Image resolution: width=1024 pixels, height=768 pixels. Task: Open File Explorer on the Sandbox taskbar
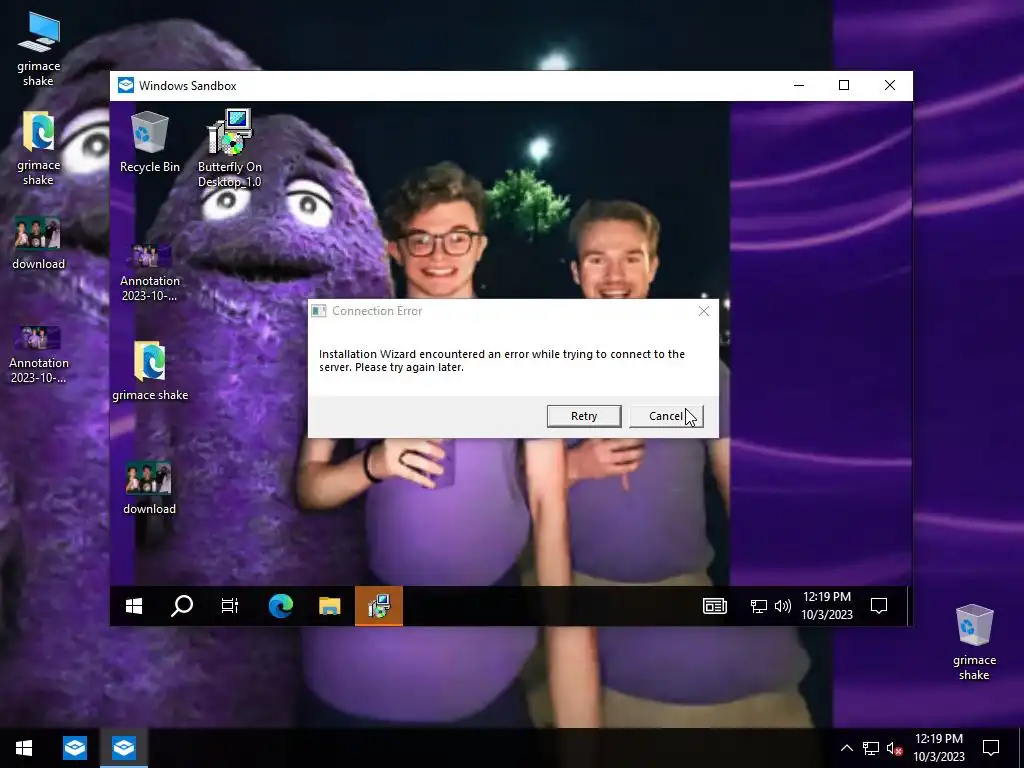tap(330, 606)
